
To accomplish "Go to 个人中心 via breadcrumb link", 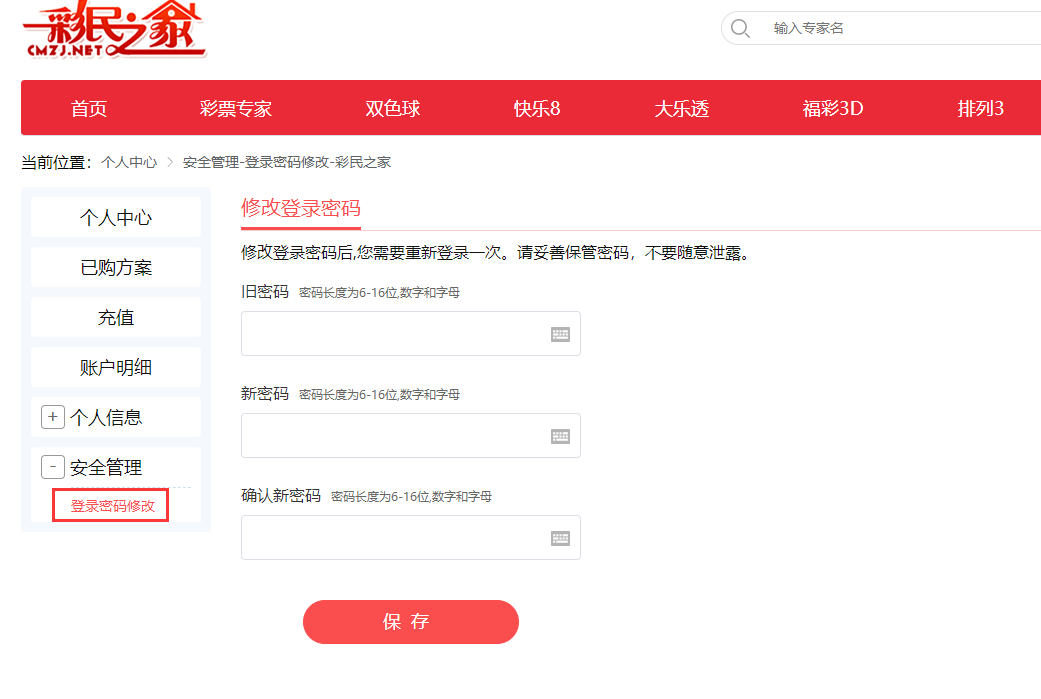I will point(131,161).
